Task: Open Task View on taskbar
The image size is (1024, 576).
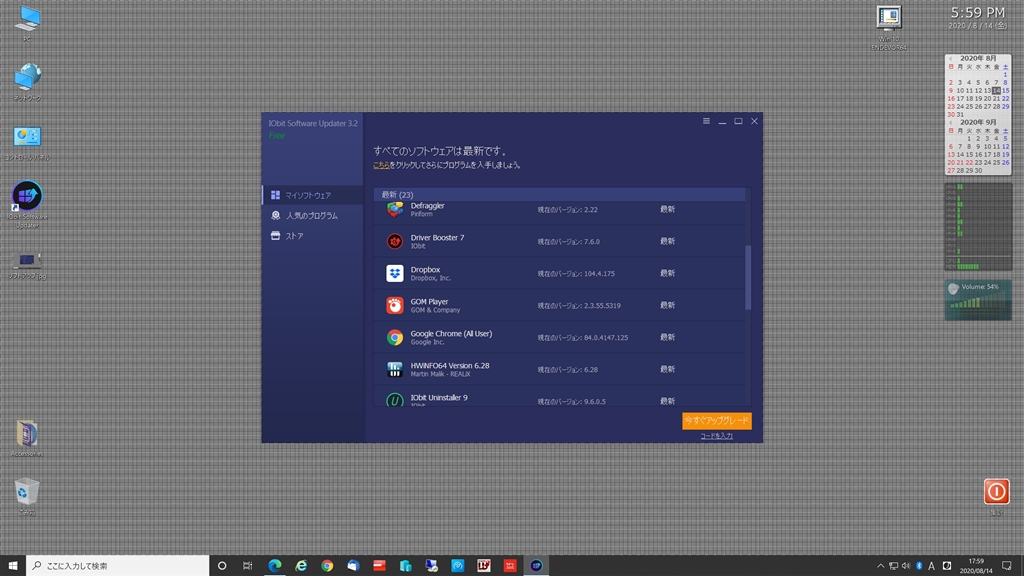Action: pos(248,566)
